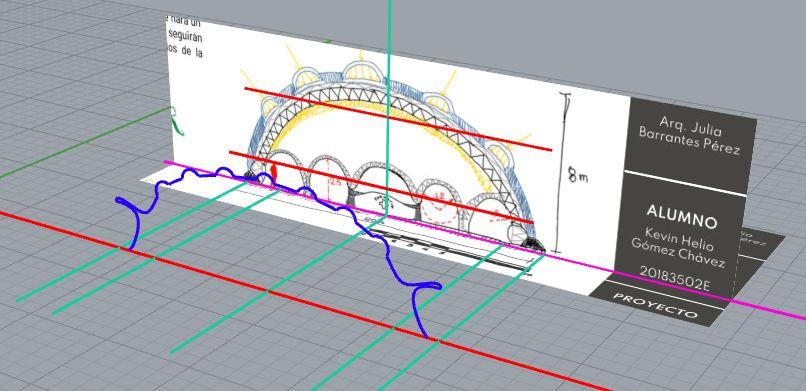Pick the blue curve's left spiral end
The height and width of the screenshot is (391, 806).
pos(131,209)
